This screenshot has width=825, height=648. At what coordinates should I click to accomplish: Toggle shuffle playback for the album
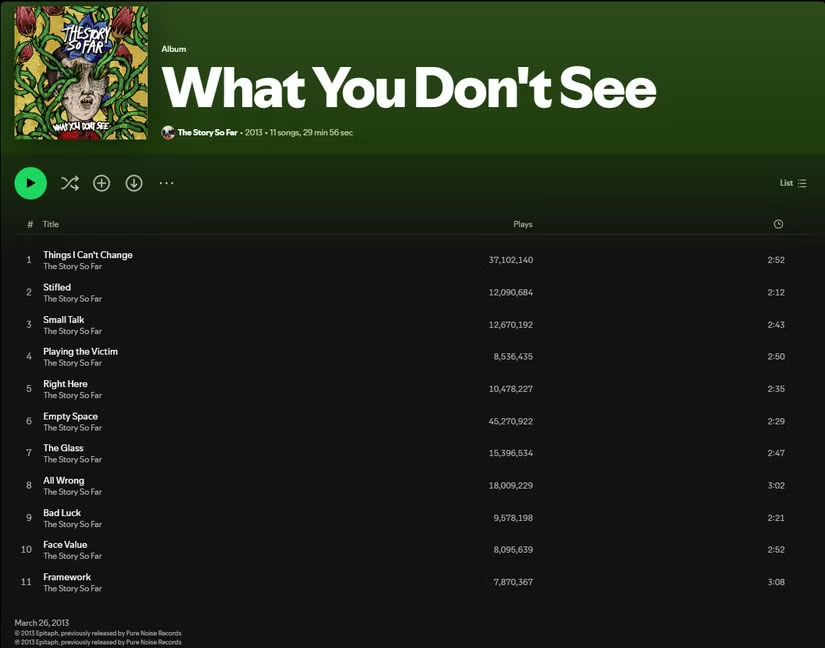[x=69, y=183]
